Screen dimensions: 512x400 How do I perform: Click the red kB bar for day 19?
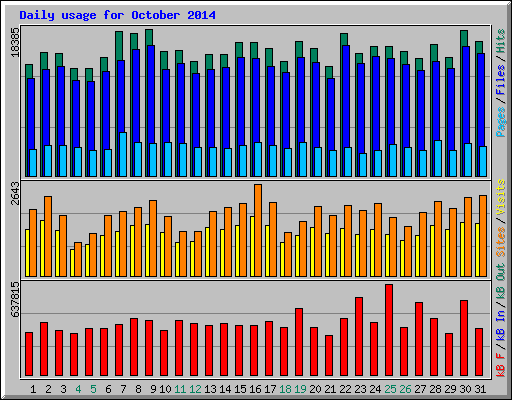coord(299,342)
